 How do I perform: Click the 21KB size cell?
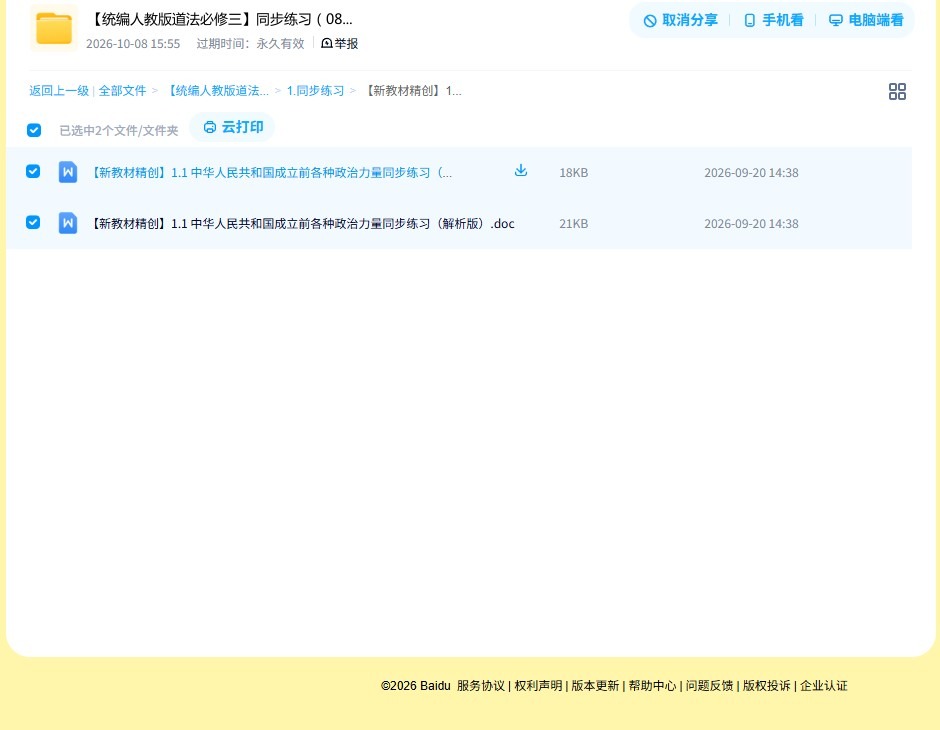[x=574, y=224]
